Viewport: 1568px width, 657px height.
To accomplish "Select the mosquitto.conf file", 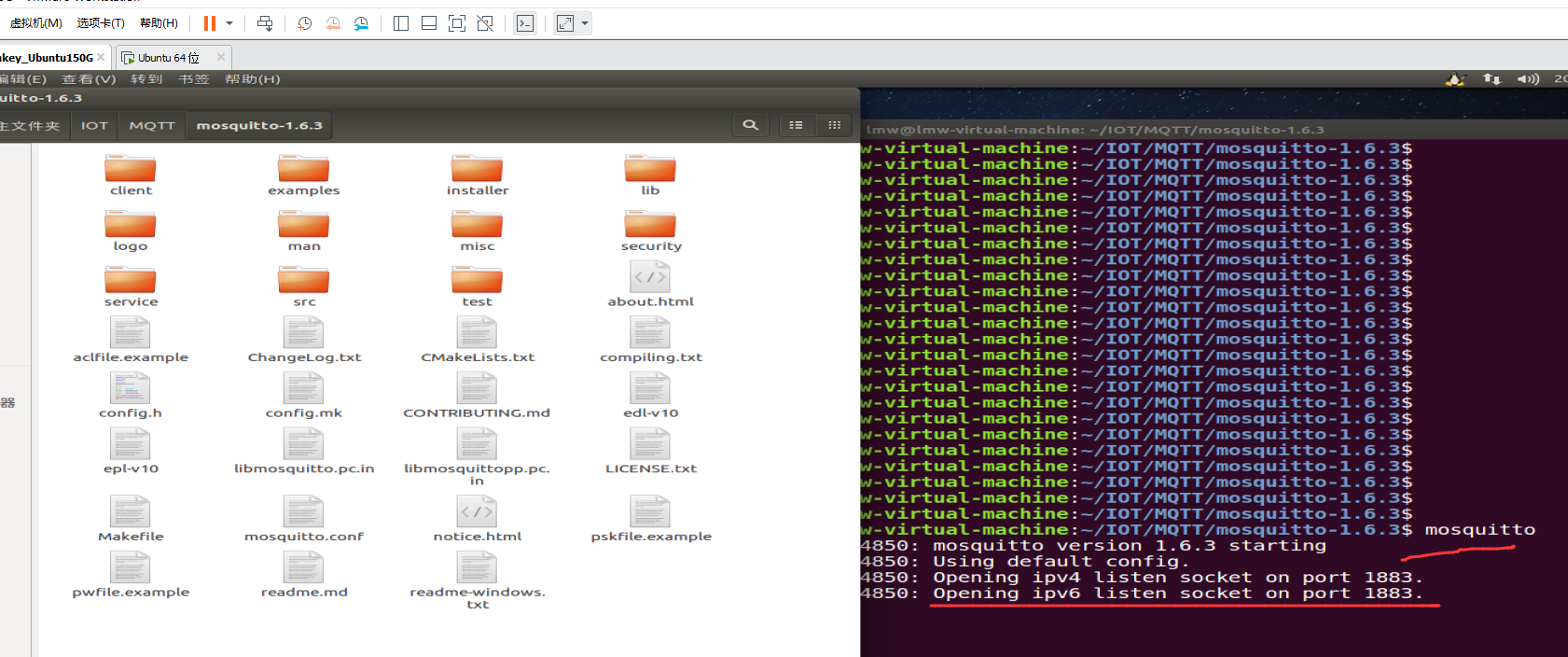I will [304, 519].
